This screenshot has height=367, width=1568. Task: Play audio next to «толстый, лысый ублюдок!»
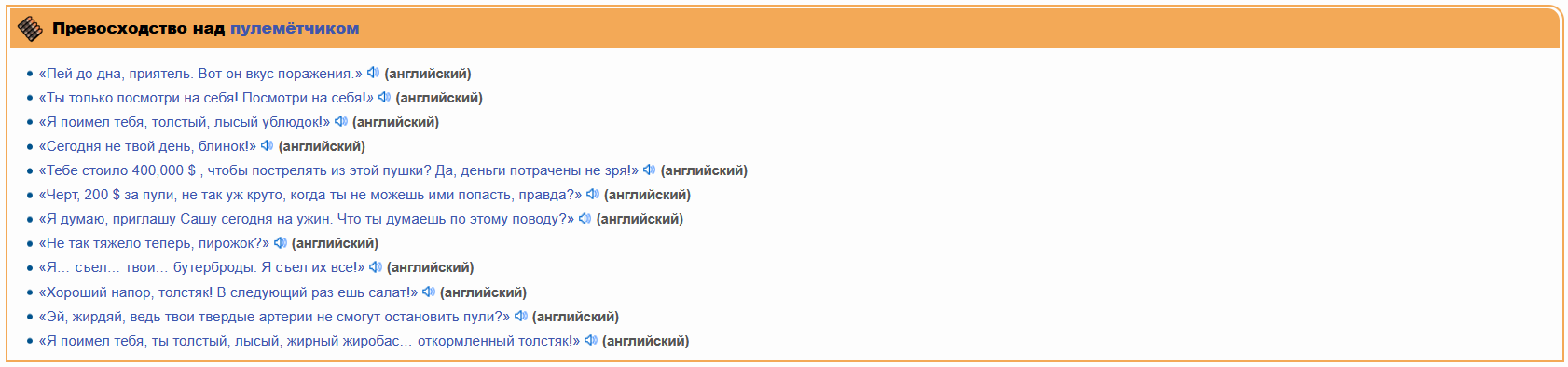coord(340,121)
